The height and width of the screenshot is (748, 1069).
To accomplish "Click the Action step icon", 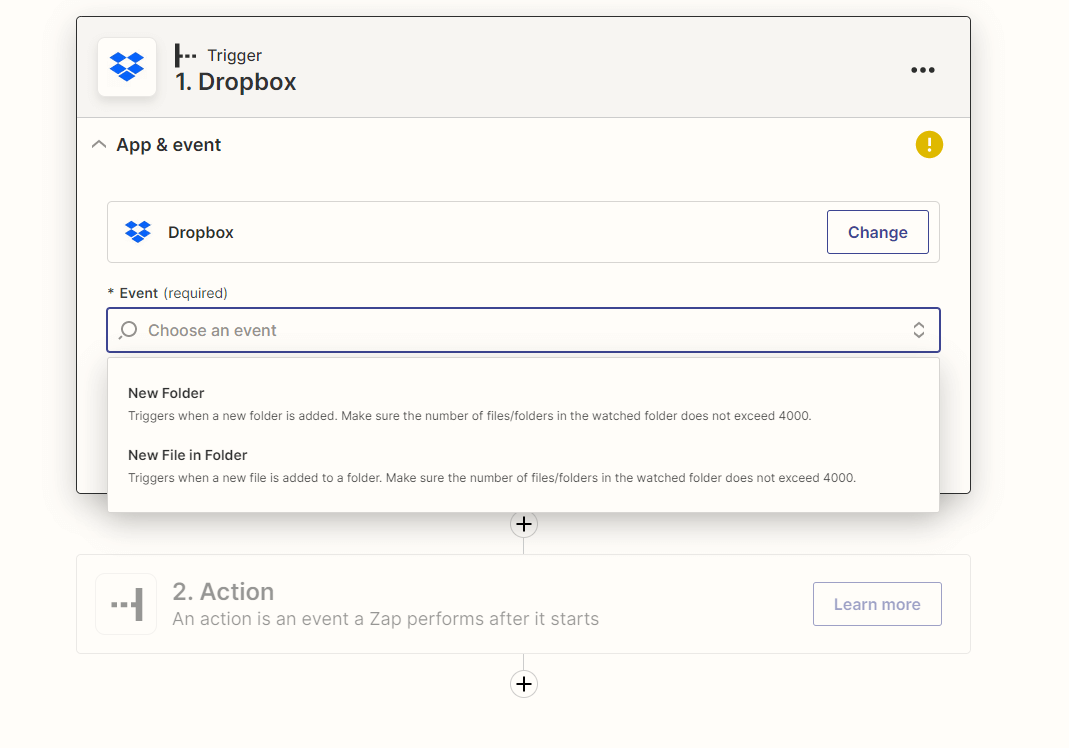I will [x=126, y=604].
